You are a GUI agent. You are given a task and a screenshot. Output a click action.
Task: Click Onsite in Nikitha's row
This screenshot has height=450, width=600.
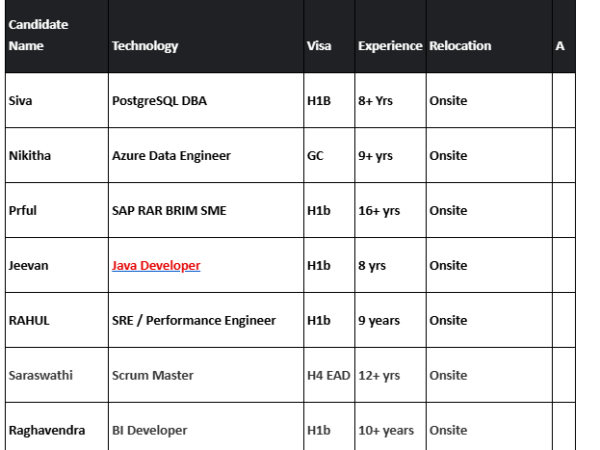[489, 155]
